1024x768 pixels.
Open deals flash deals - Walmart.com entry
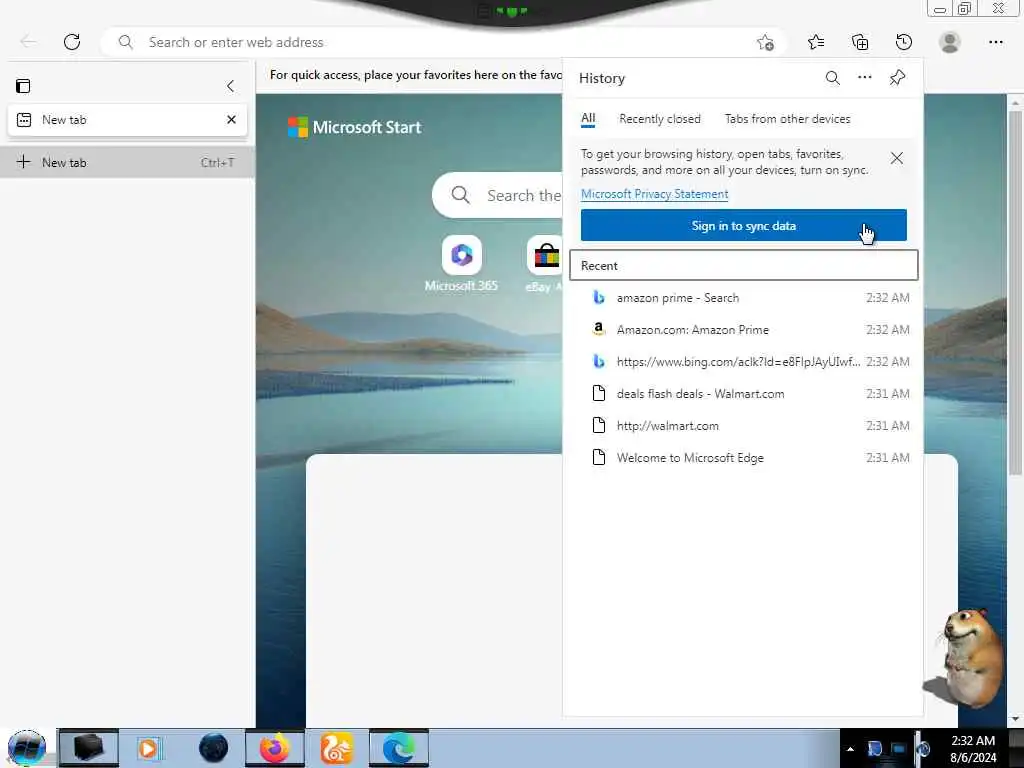(744, 394)
